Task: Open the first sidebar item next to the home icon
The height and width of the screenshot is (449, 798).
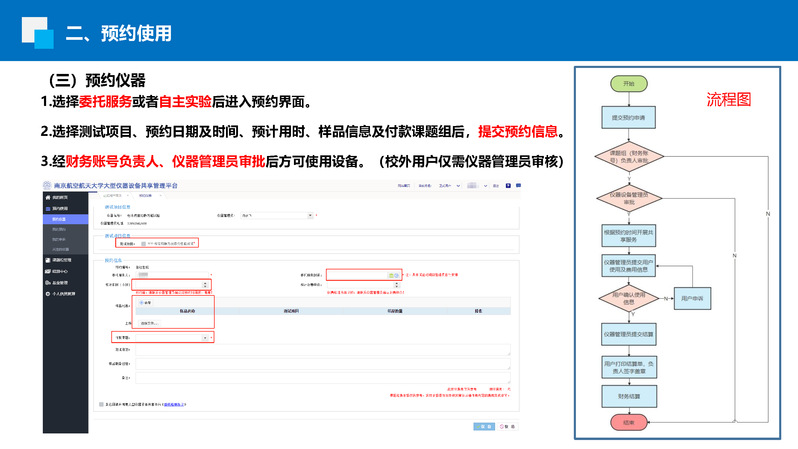Action: [60, 199]
